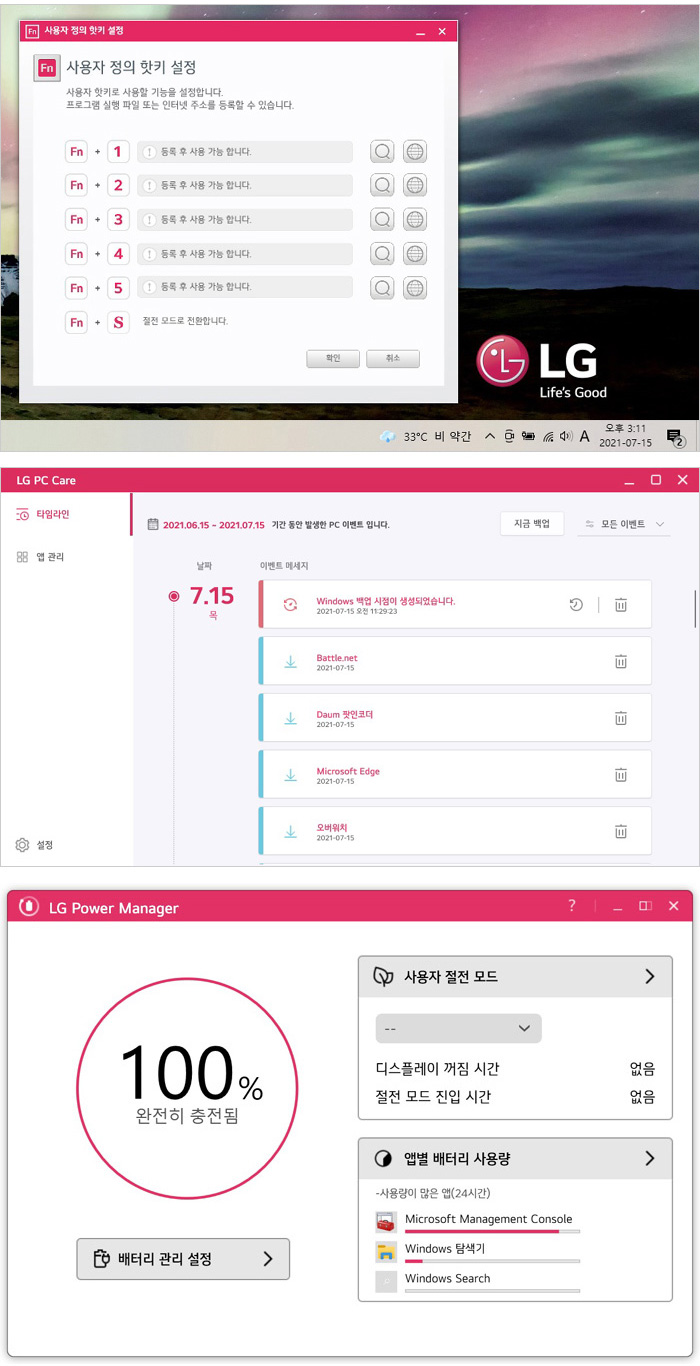The width and height of the screenshot is (700, 1366).
Task: Click the 확인 button in hotkey dialog
Action: pos(333,358)
